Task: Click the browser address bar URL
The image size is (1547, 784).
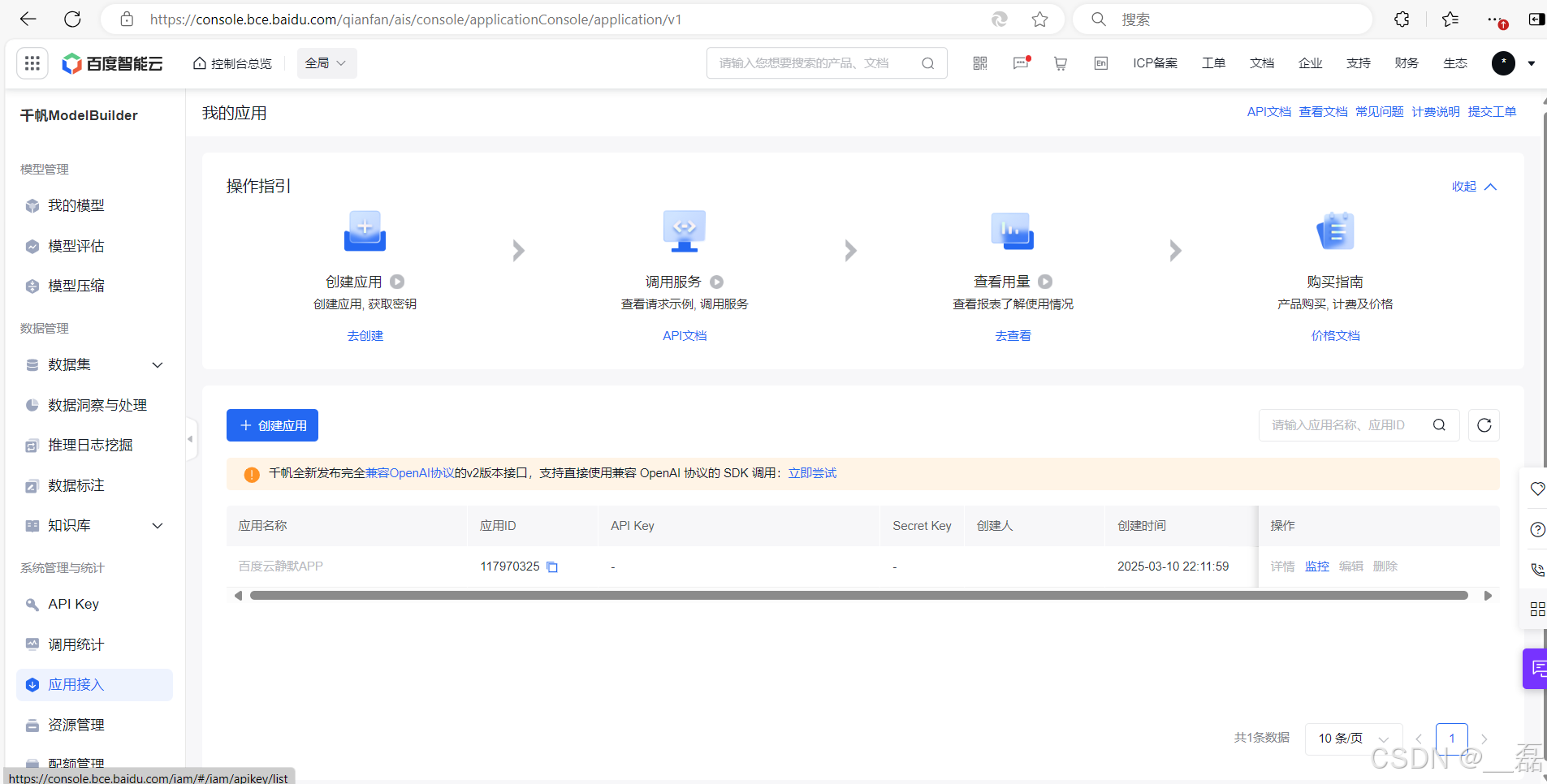Action: pyautogui.click(x=416, y=19)
